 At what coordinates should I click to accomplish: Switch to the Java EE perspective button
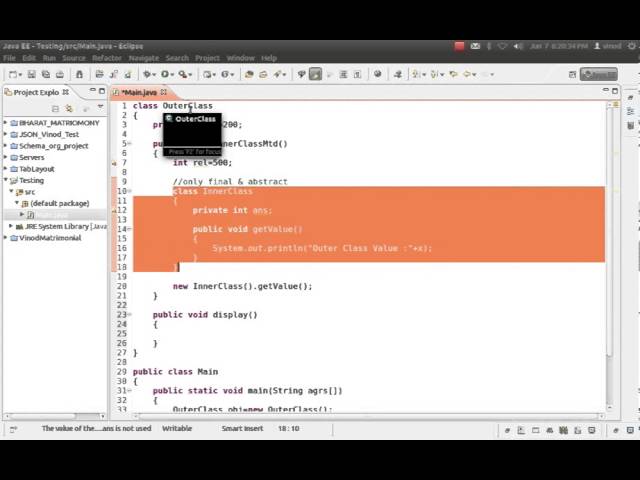click(x=599, y=74)
